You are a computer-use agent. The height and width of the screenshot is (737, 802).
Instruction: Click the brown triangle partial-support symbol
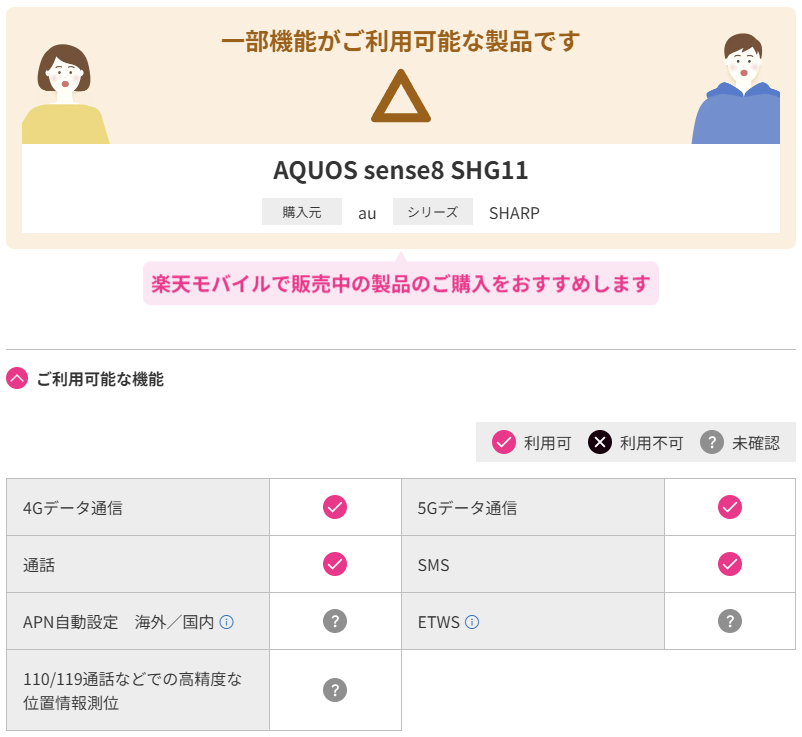[401, 96]
